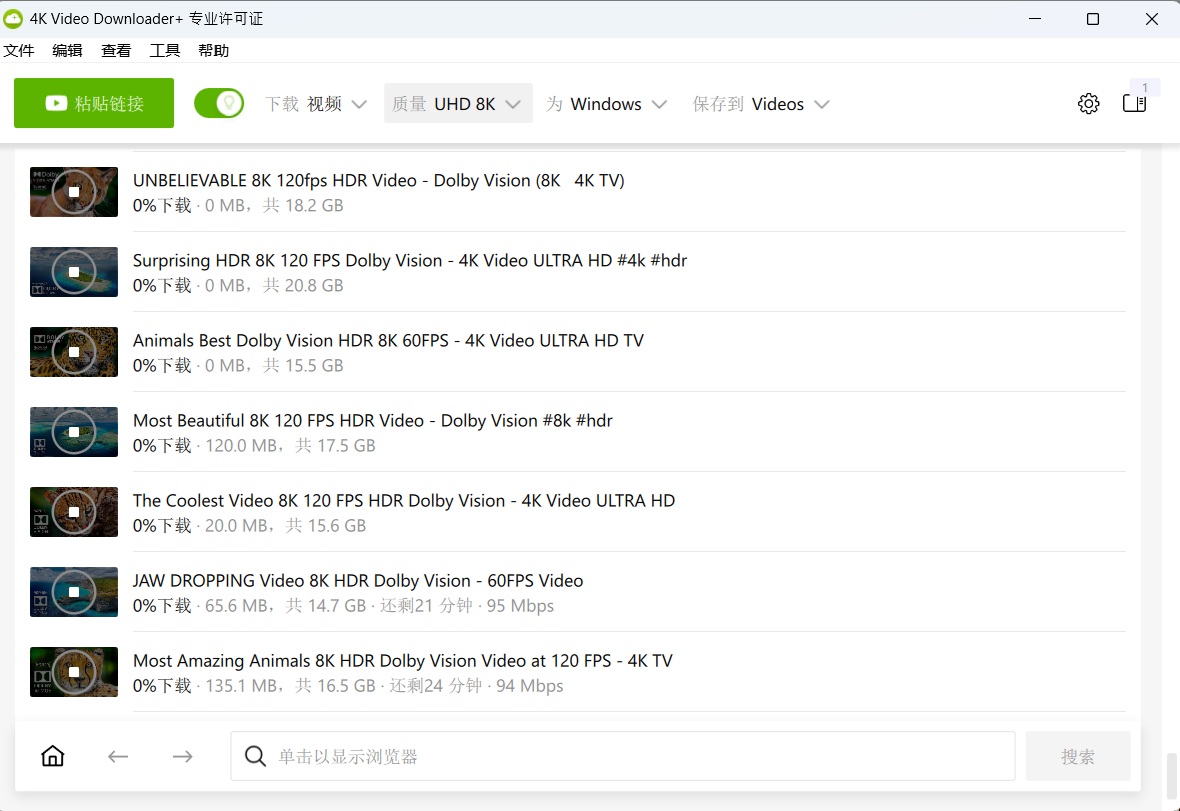Stop download of The Coolest Video 8K
This screenshot has height=811, width=1180.
[x=74, y=512]
